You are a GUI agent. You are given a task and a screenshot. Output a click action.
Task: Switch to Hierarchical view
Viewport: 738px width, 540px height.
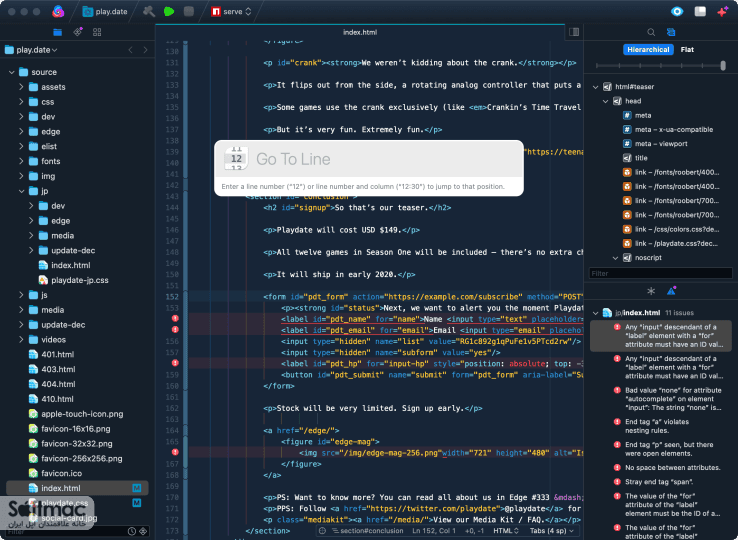pos(648,49)
